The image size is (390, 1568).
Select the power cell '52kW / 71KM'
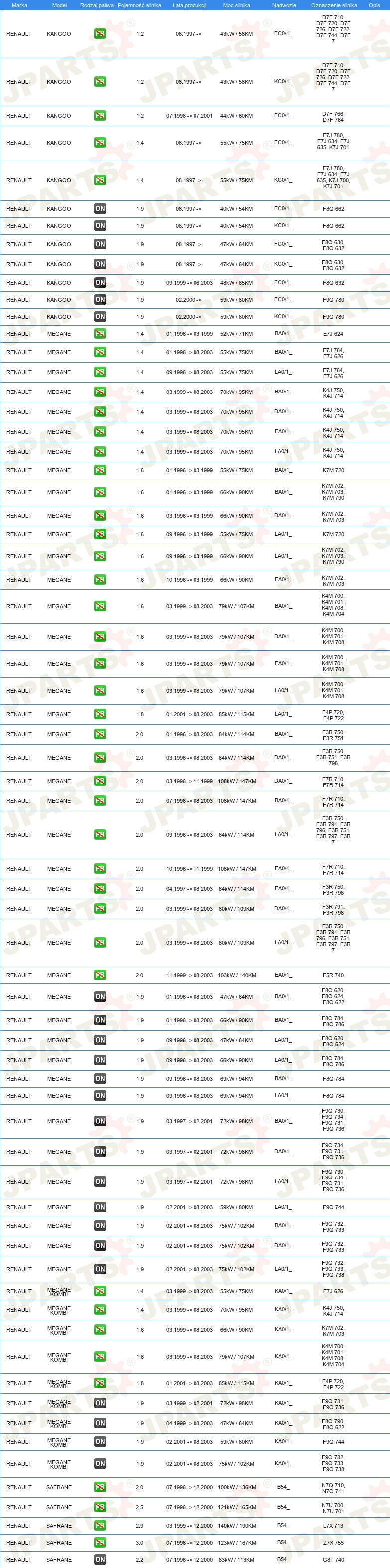point(237,334)
